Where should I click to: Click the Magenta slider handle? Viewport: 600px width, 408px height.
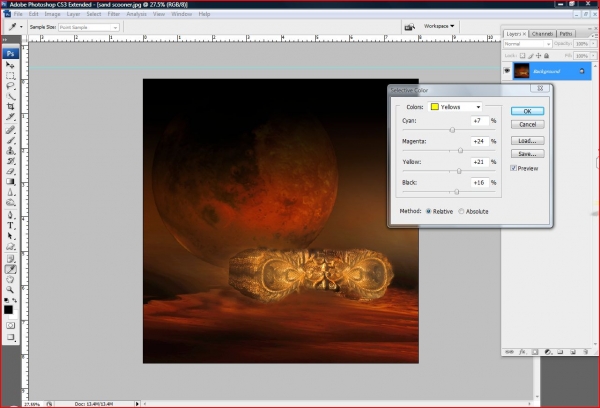coord(461,151)
